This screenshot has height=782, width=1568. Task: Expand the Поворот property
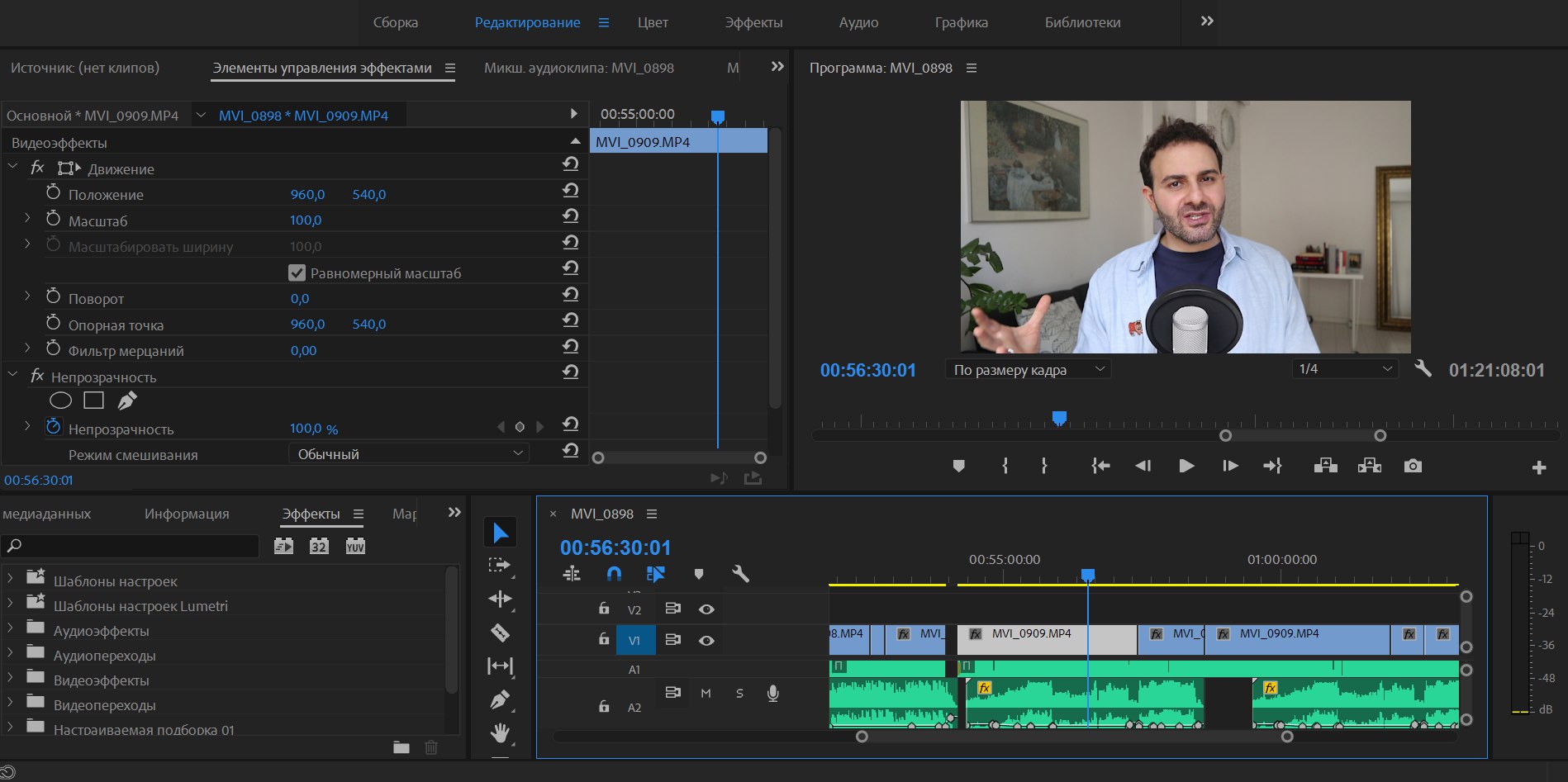click(27, 296)
